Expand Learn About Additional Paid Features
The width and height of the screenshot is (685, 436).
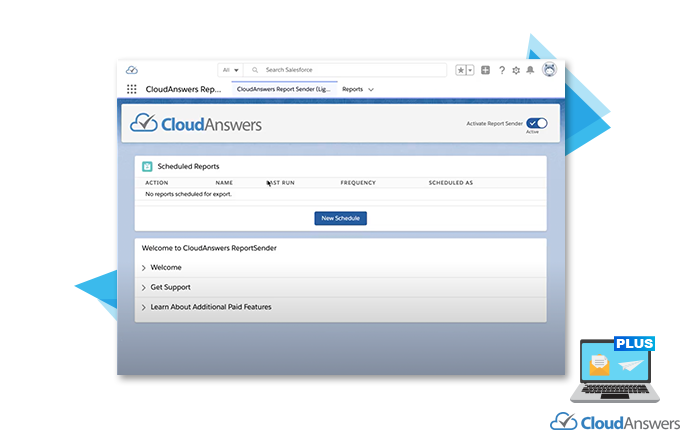coord(341,307)
